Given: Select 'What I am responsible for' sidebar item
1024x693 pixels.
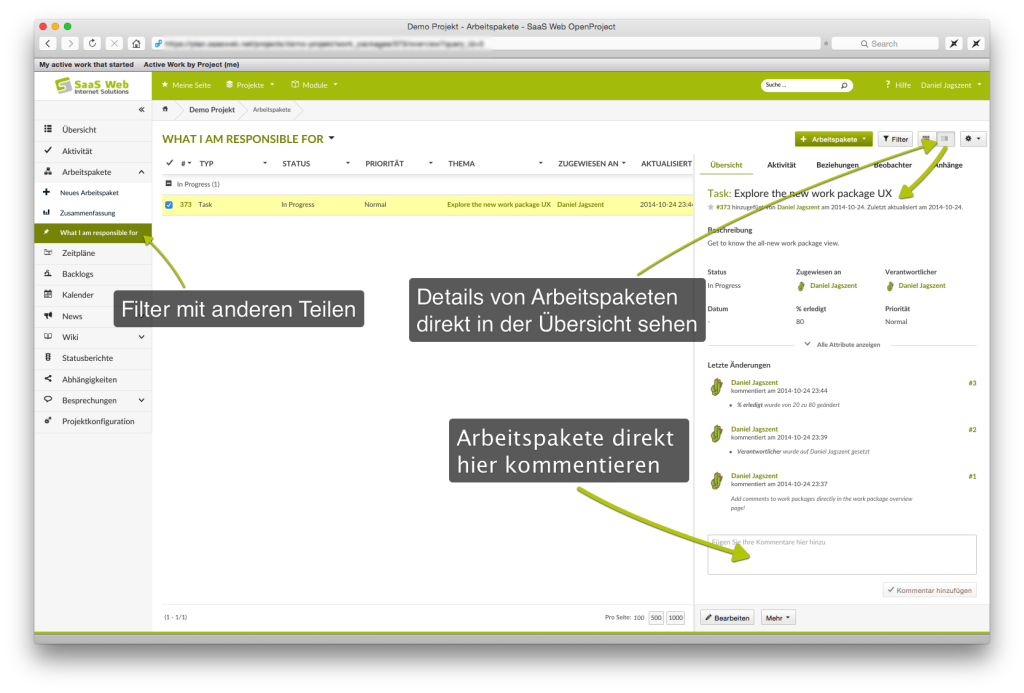Looking at the screenshot, I should 93,233.
